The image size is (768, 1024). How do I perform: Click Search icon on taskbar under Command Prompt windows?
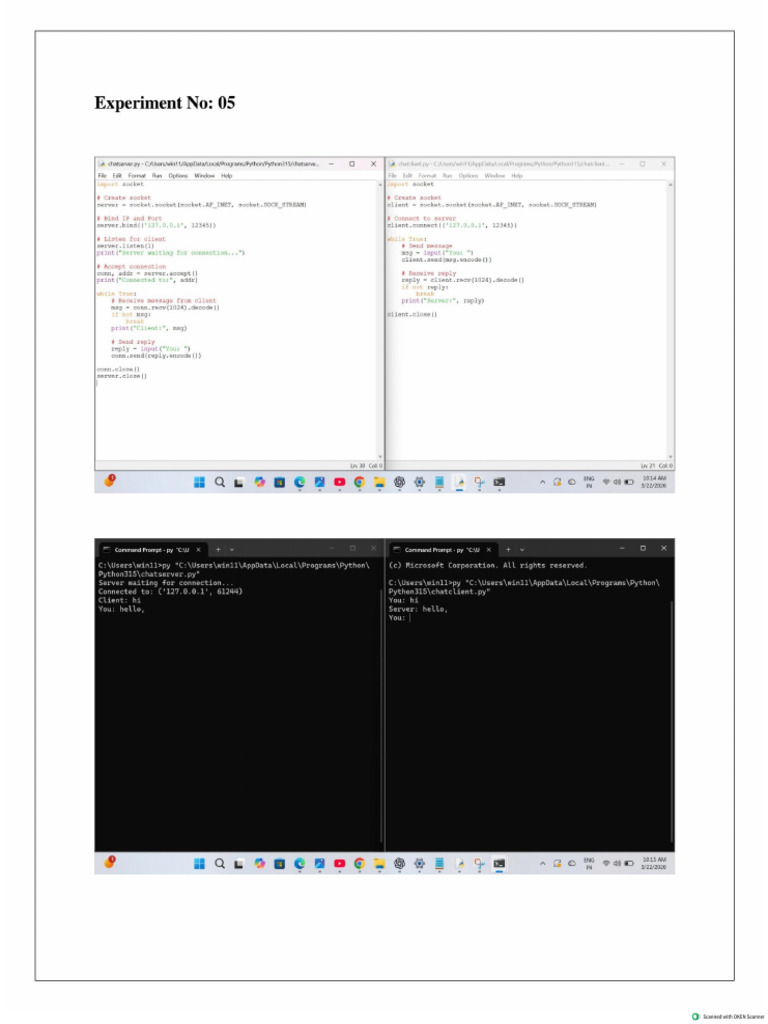[220, 863]
